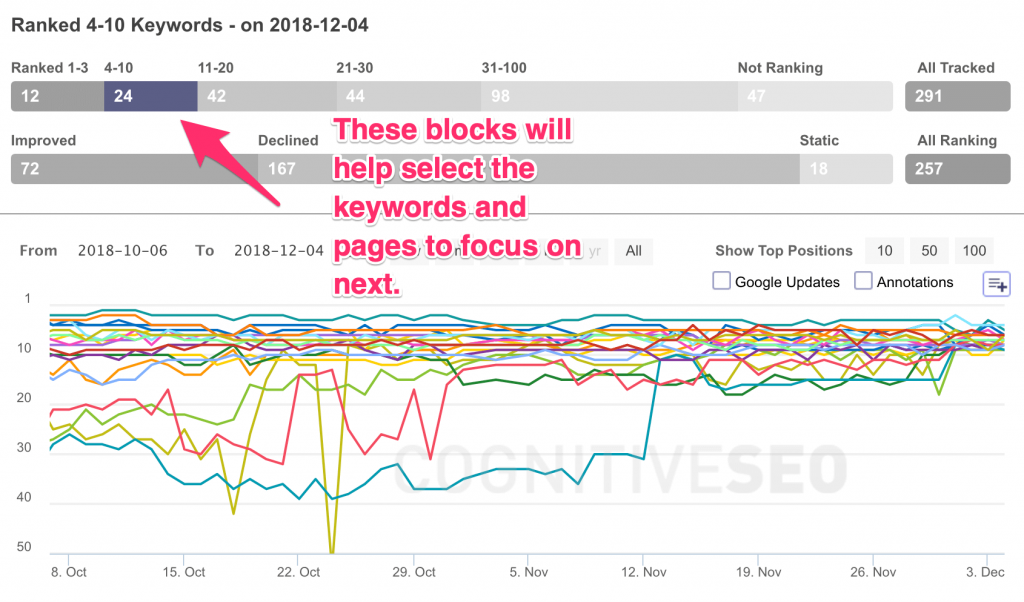Viewport: 1024px width, 602px height.
Task: Edit the From date 2018-10-06 field
Action: [123, 251]
